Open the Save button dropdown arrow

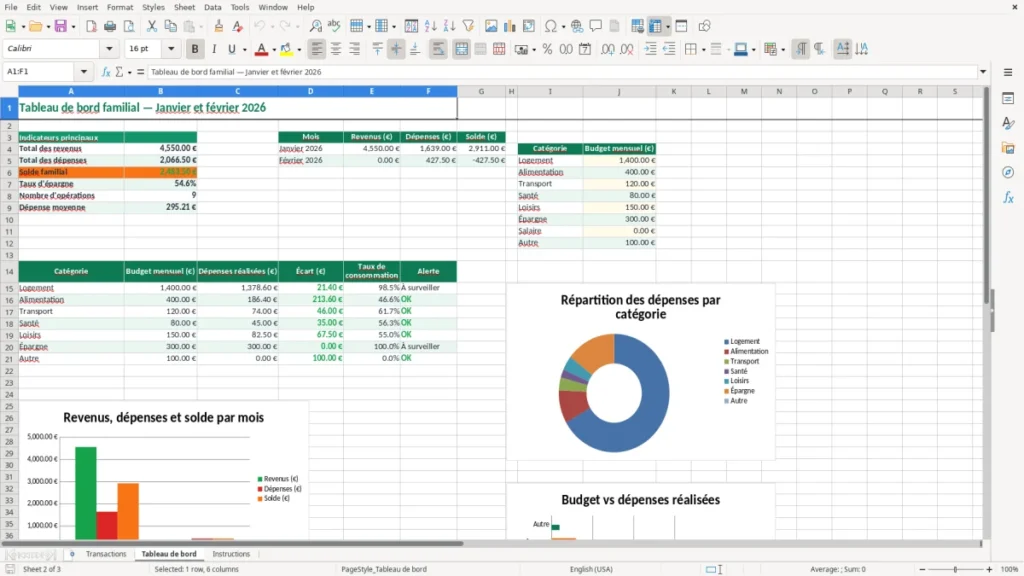(x=73, y=27)
